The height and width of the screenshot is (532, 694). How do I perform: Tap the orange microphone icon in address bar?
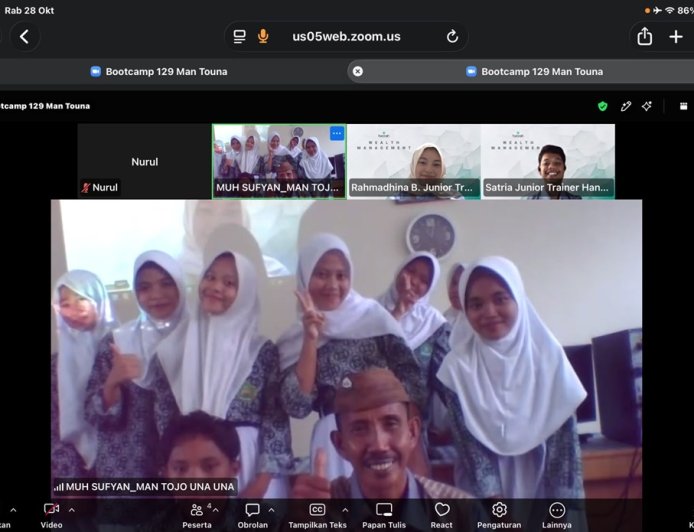(263, 36)
